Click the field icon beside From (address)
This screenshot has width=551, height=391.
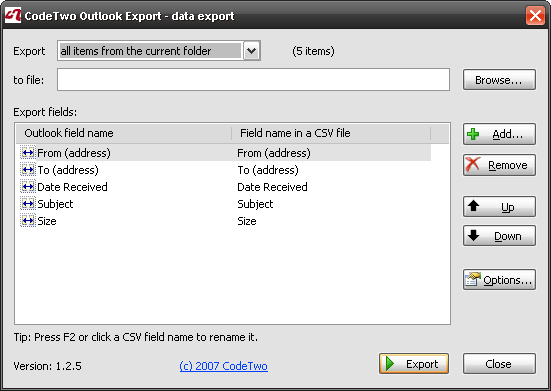coord(28,153)
